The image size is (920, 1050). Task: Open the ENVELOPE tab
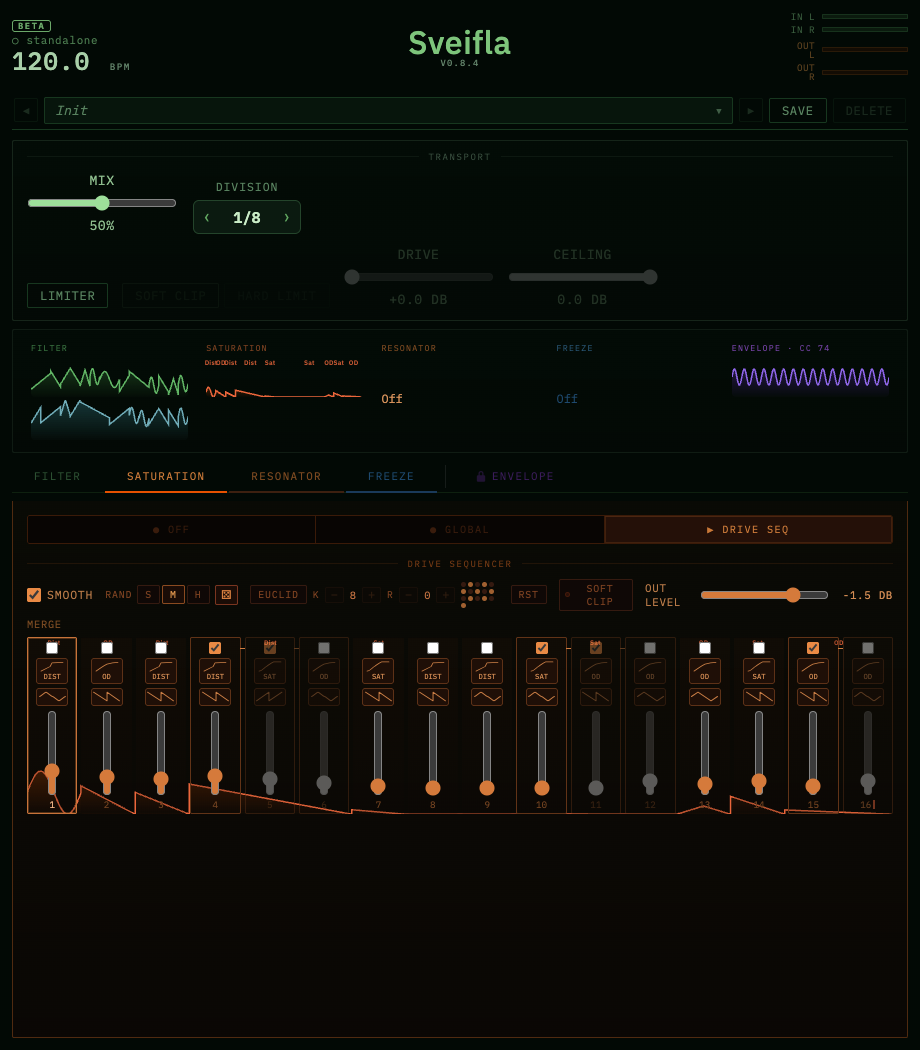tap(515, 476)
